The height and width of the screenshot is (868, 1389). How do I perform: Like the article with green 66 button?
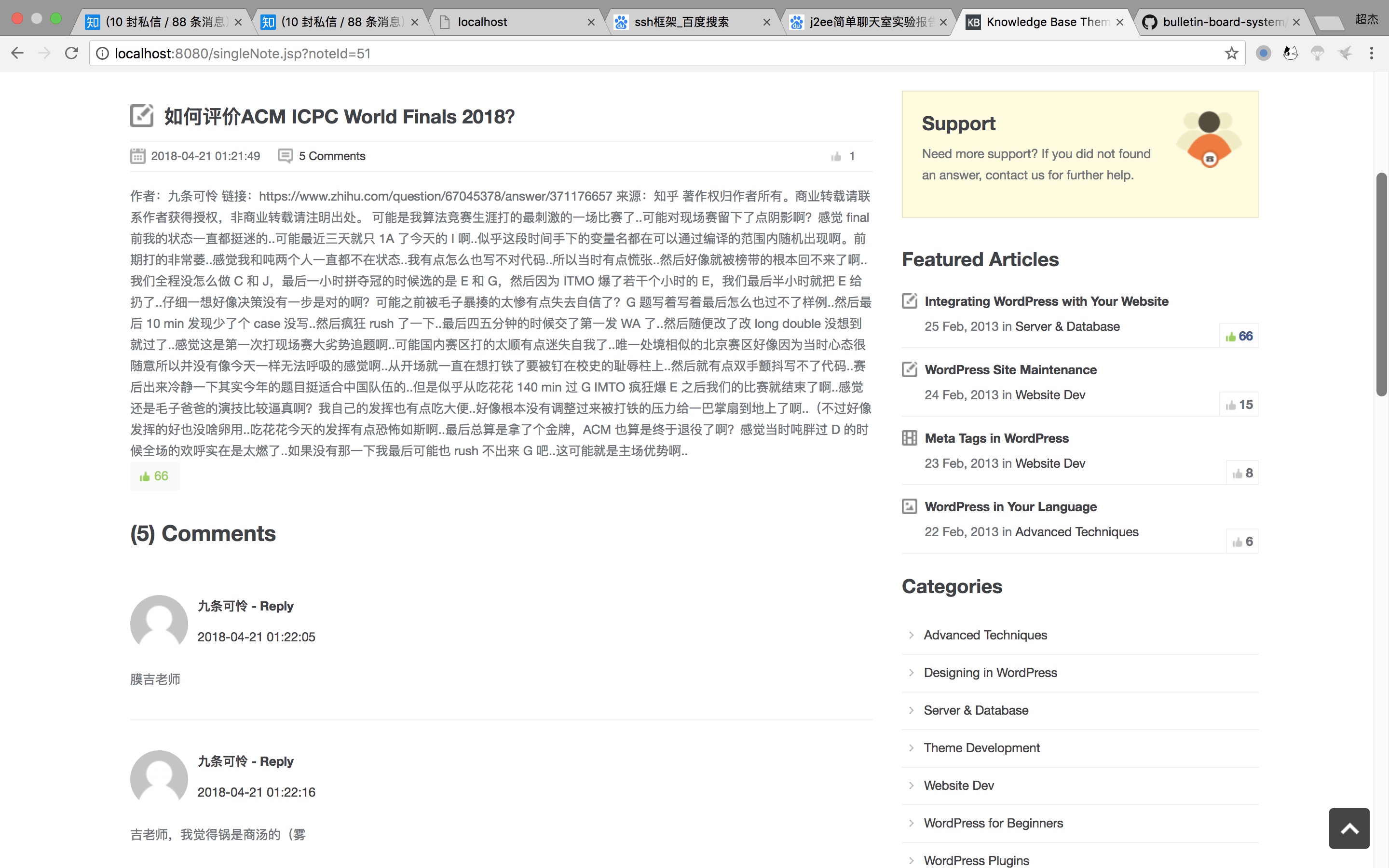[154, 476]
